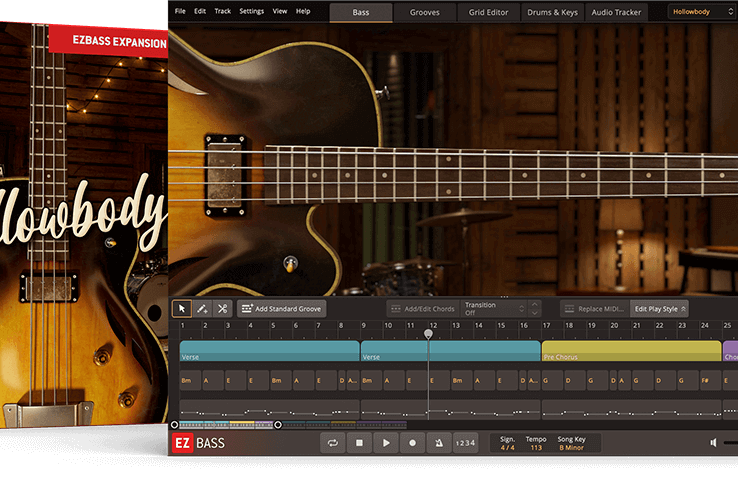Click the MIDI notes under Pre Chorus

pyautogui.click(x=632, y=410)
